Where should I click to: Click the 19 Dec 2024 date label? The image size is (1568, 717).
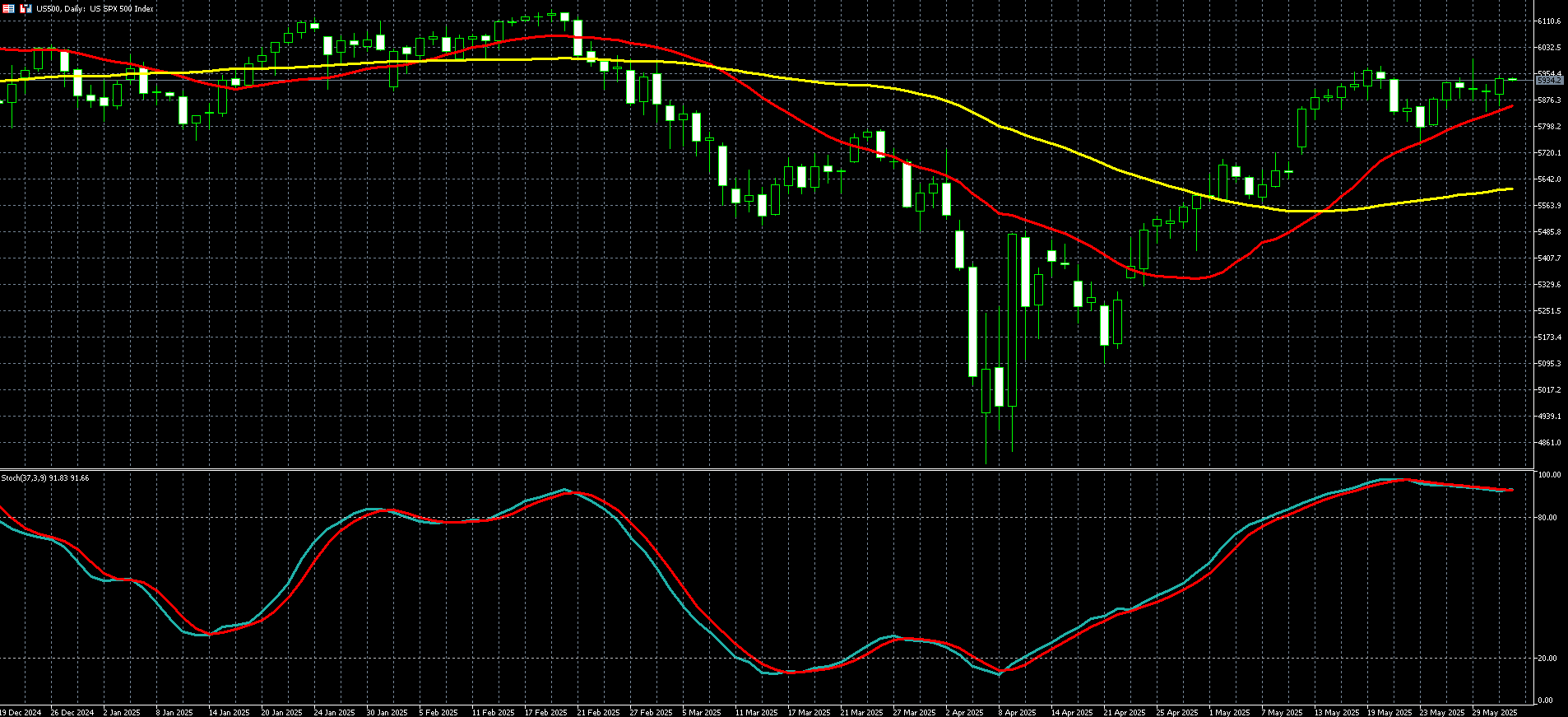coord(21,712)
